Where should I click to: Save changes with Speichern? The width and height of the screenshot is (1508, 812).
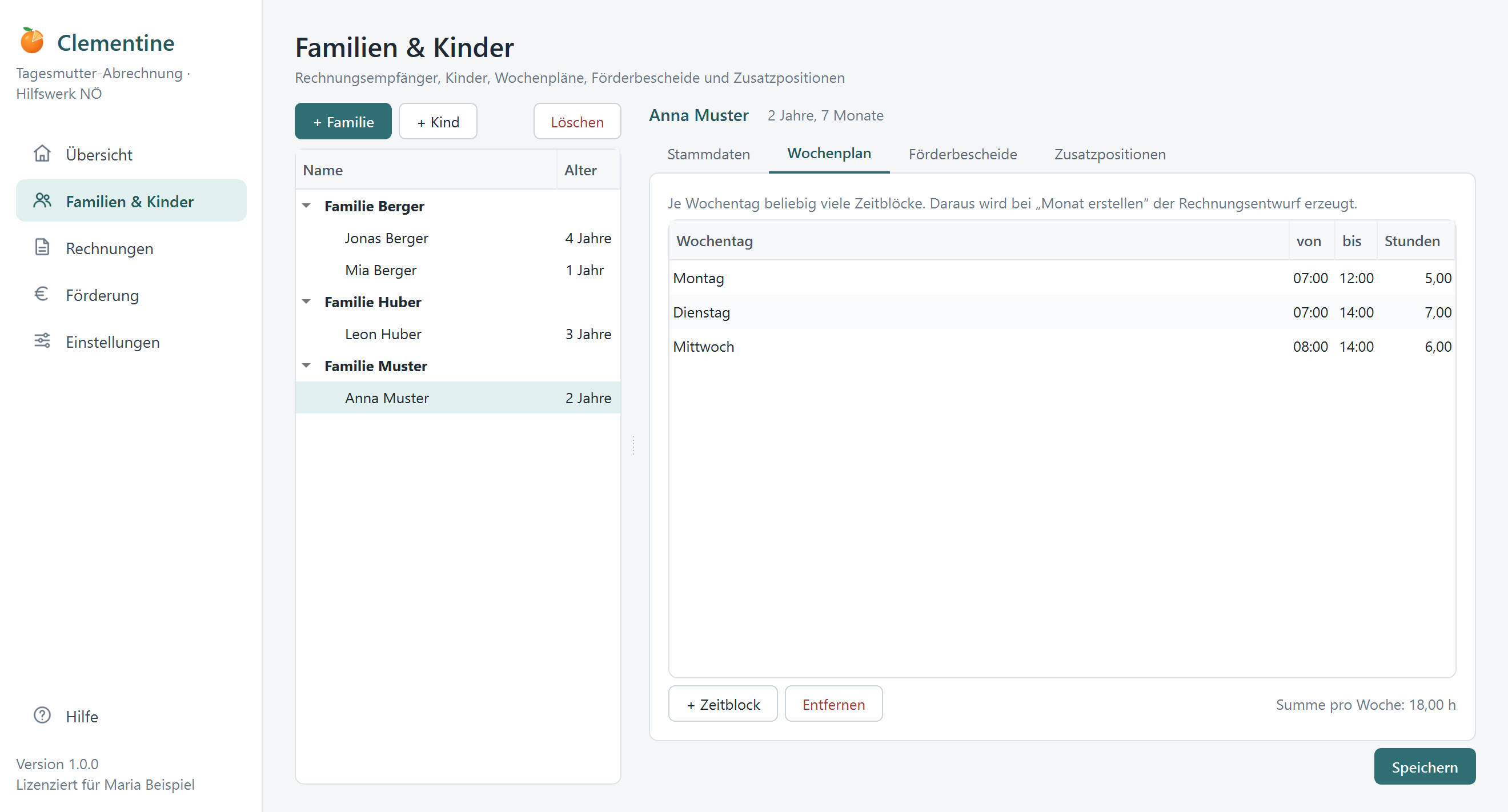(x=1425, y=767)
